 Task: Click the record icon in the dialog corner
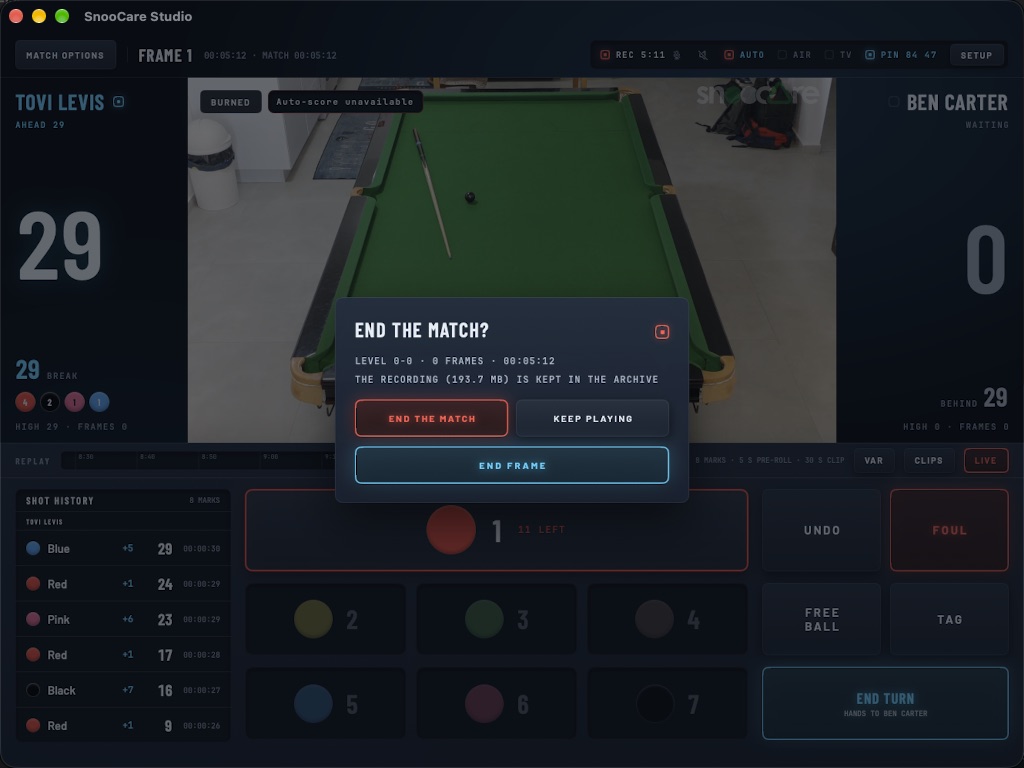click(x=662, y=332)
